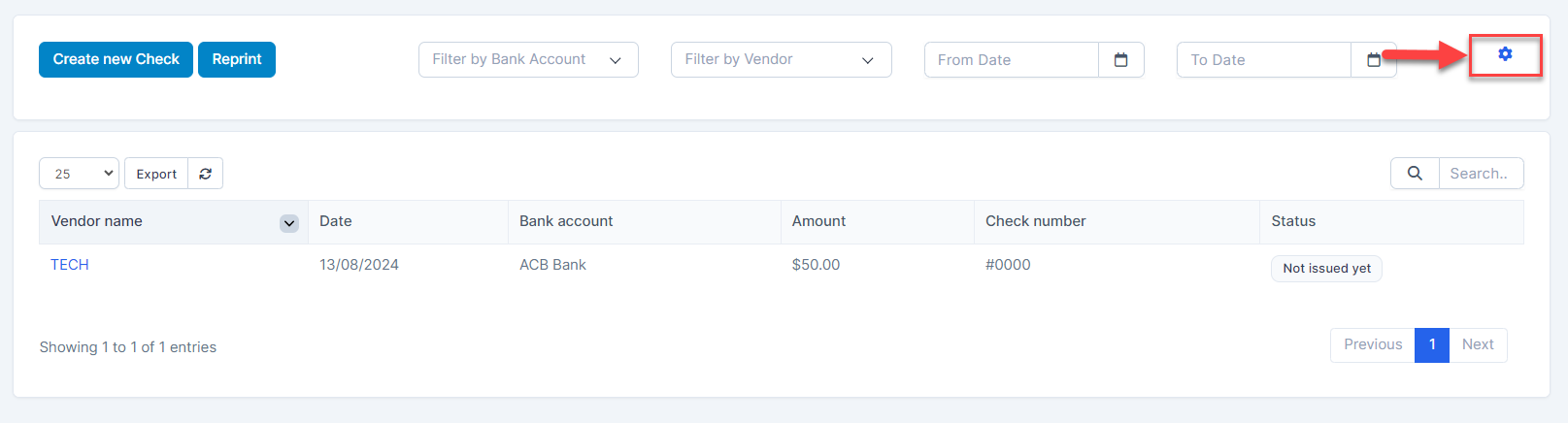This screenshot has width=1568, height=423.
Task: Click into the Search text box
Action: pos(1481,174)
